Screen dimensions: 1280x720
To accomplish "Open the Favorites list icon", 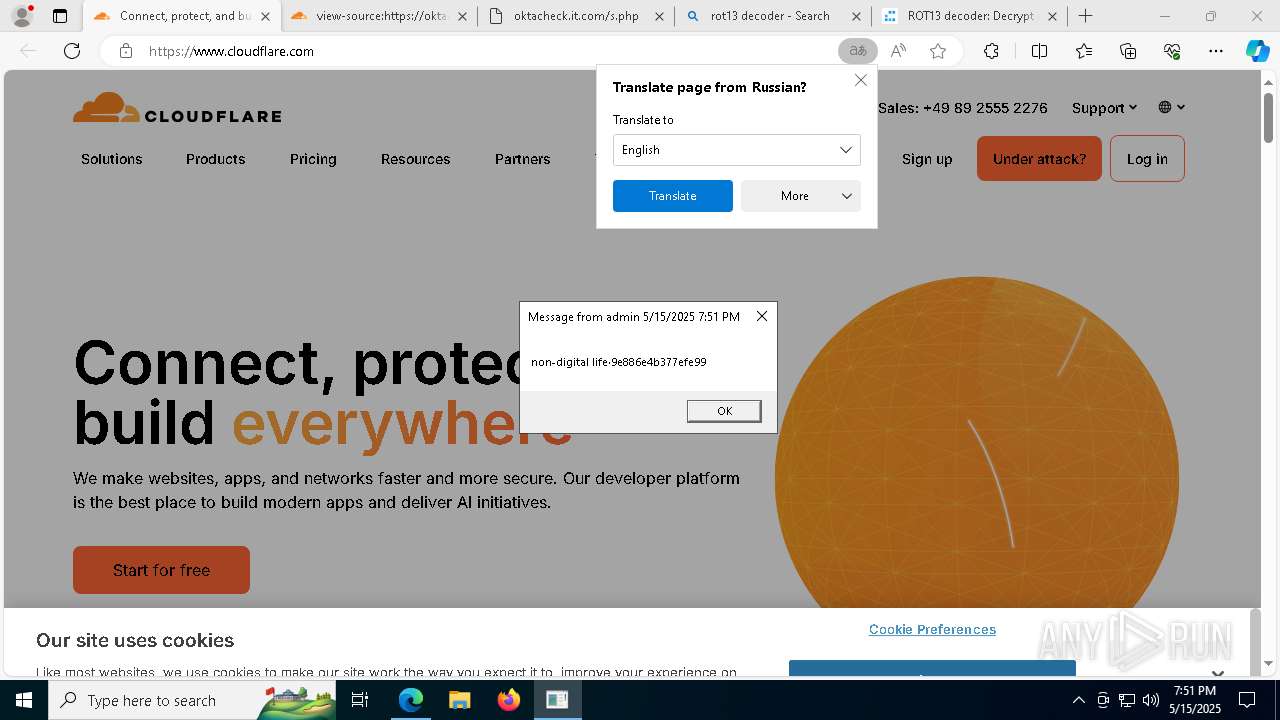I will 1084,51.
